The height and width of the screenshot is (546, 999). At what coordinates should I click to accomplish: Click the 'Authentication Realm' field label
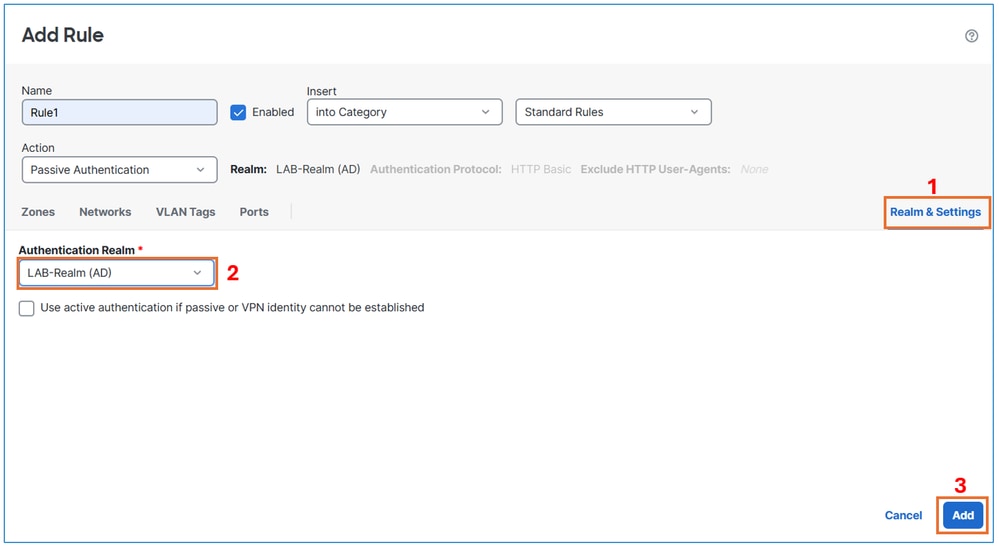(x=76, y=250)
